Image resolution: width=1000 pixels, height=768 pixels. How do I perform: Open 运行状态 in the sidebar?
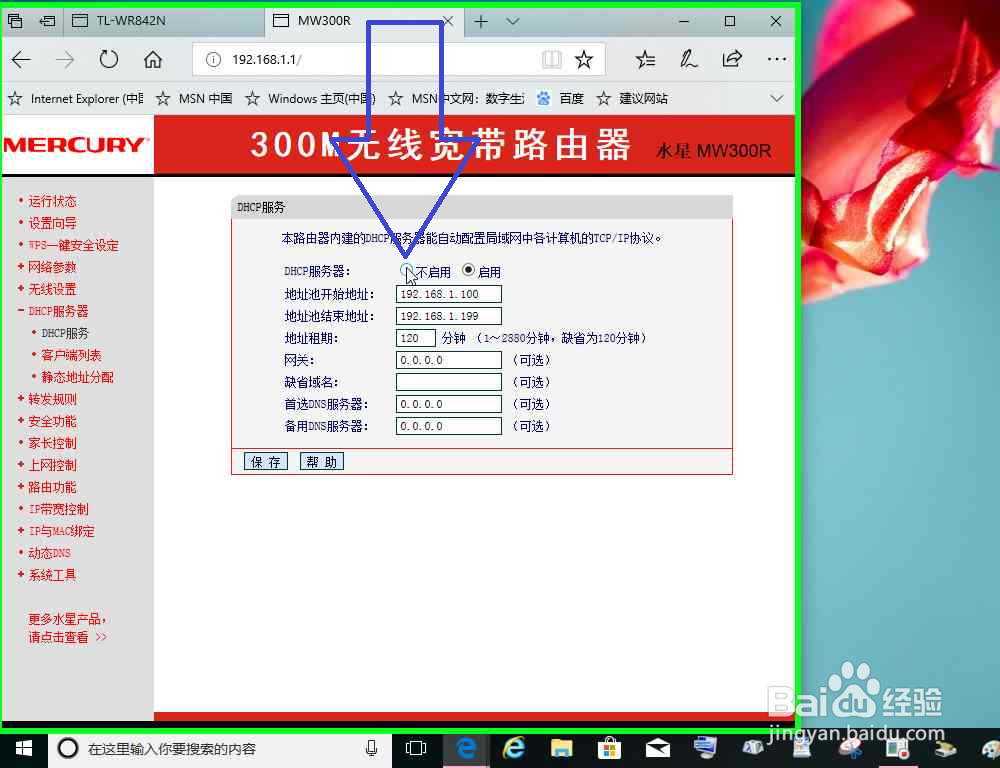click(52, 201)
